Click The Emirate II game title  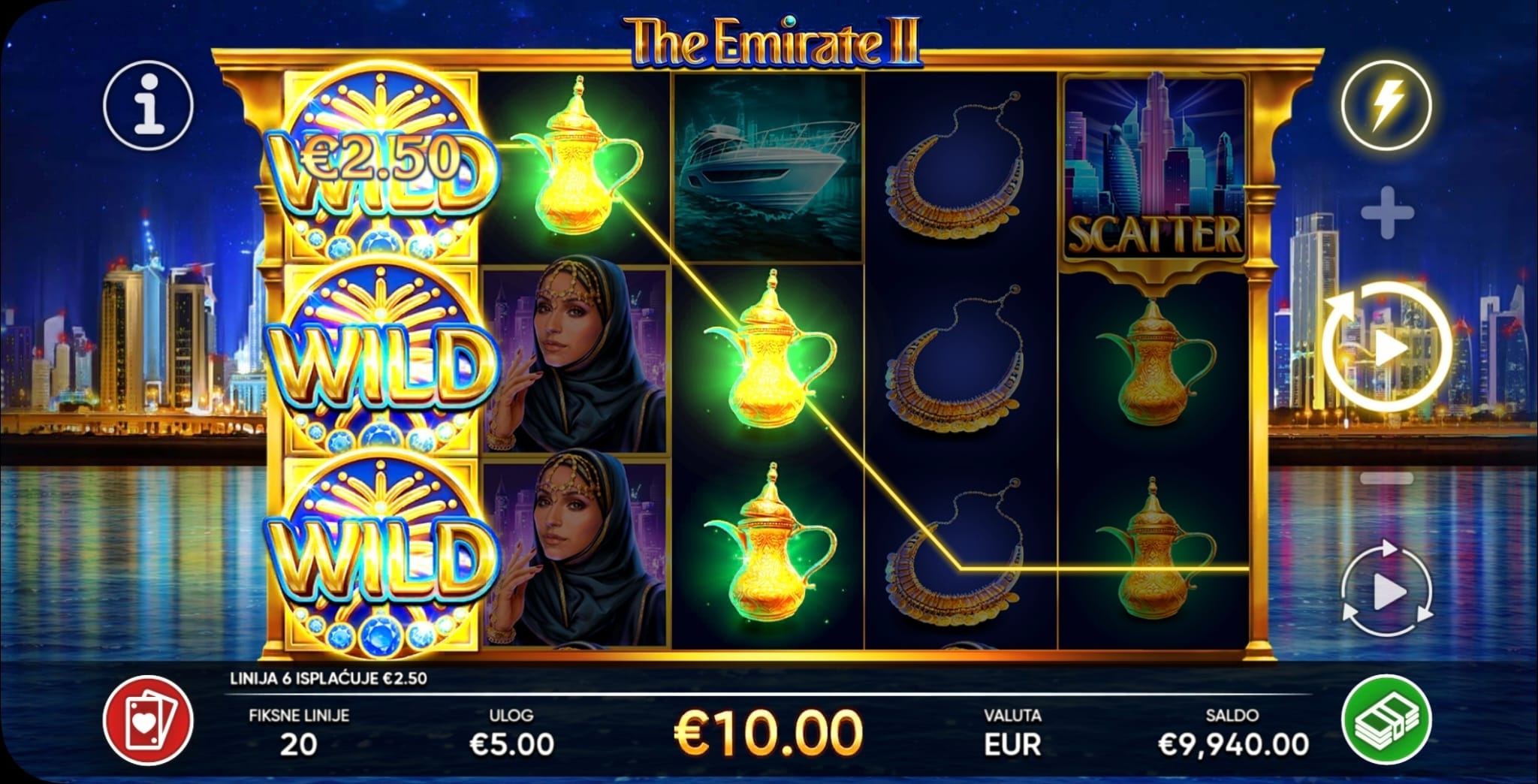[772, 41]
